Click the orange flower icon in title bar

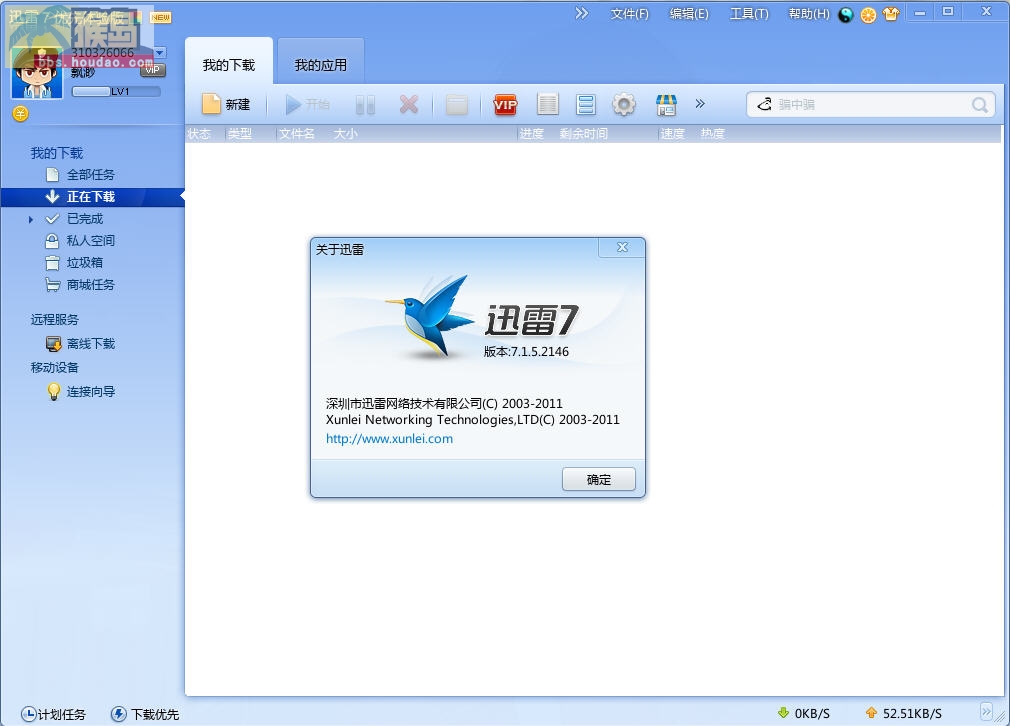point(868,15)
